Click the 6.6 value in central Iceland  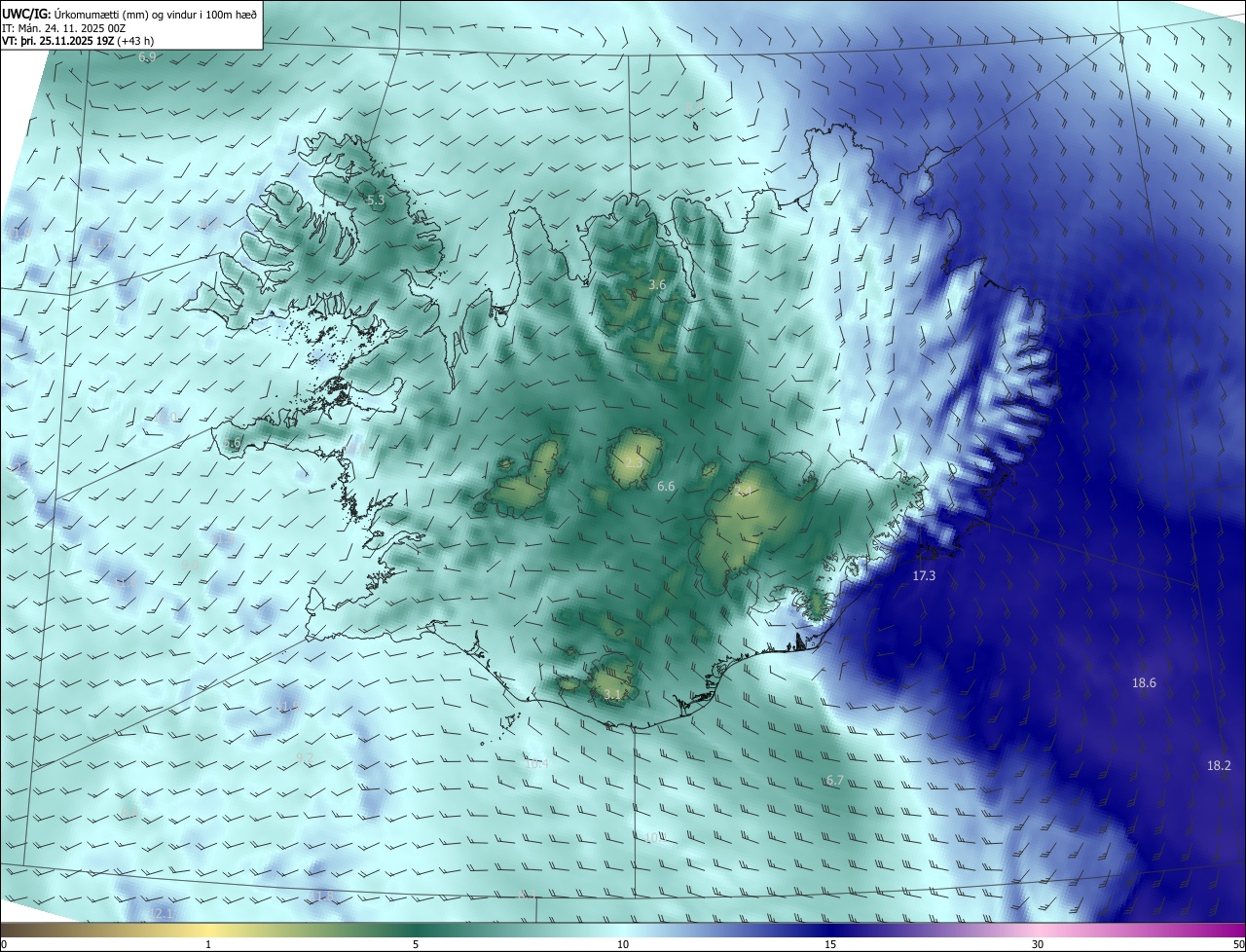point(666,486)
